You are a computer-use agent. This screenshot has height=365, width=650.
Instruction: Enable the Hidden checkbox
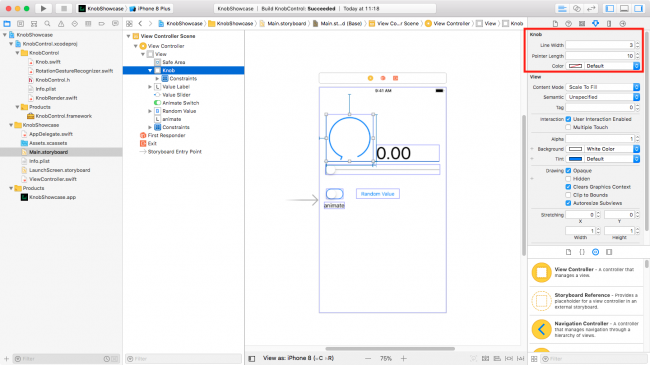tap(568, 179)
